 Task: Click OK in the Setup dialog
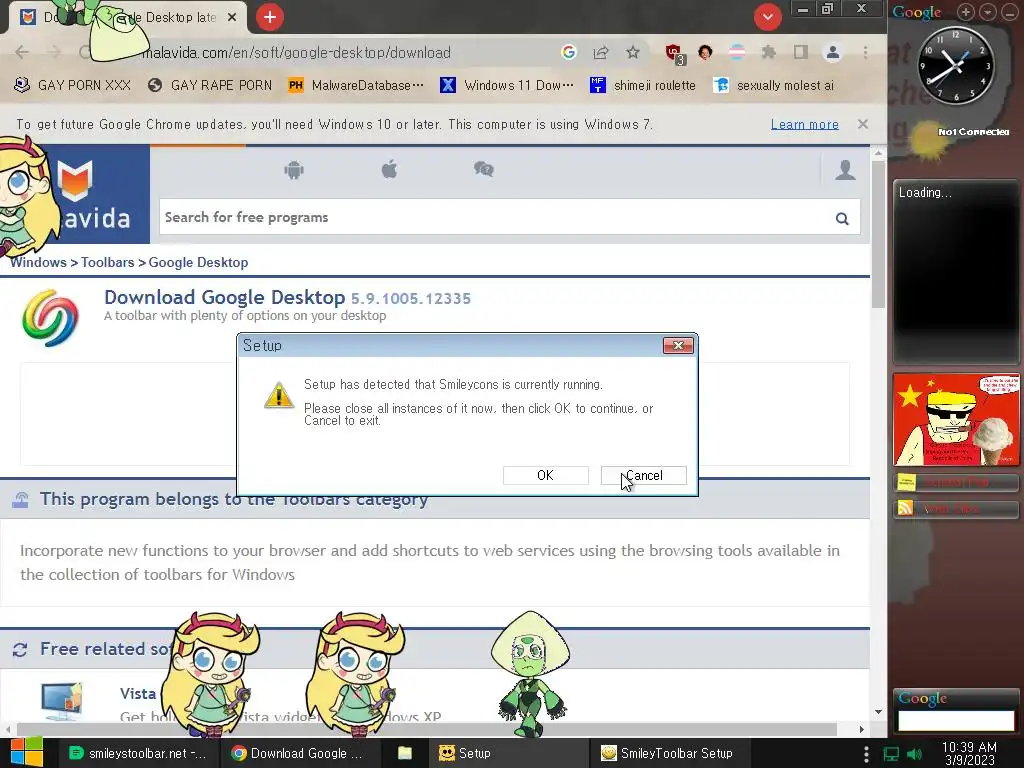pyautogui.click(x=545, y=475)
